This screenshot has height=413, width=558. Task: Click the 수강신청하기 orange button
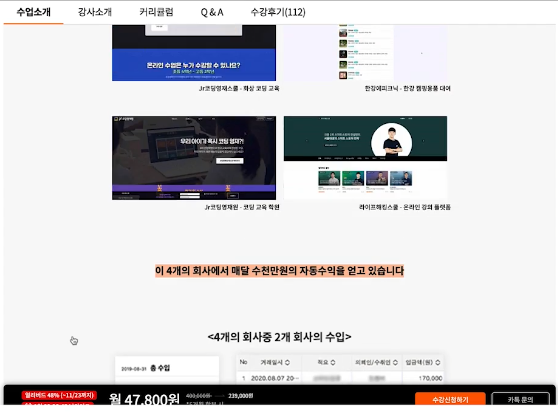tap(450, 399)
